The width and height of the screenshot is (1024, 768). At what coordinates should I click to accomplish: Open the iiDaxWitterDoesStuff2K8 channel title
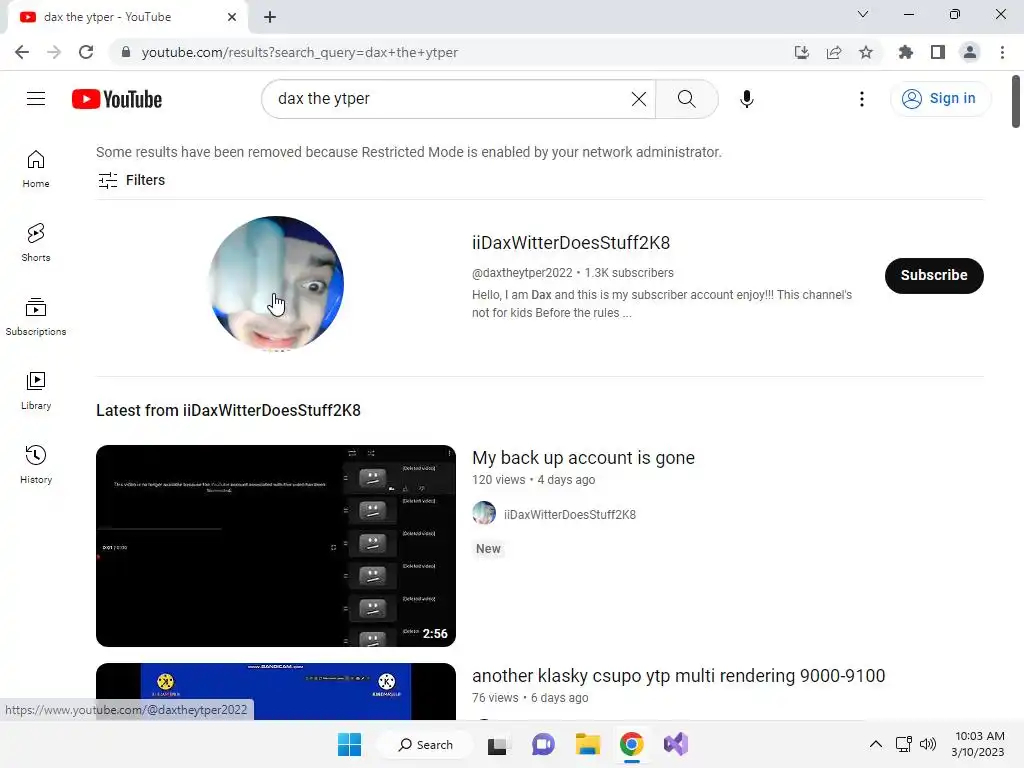click(x=571, y=243)
